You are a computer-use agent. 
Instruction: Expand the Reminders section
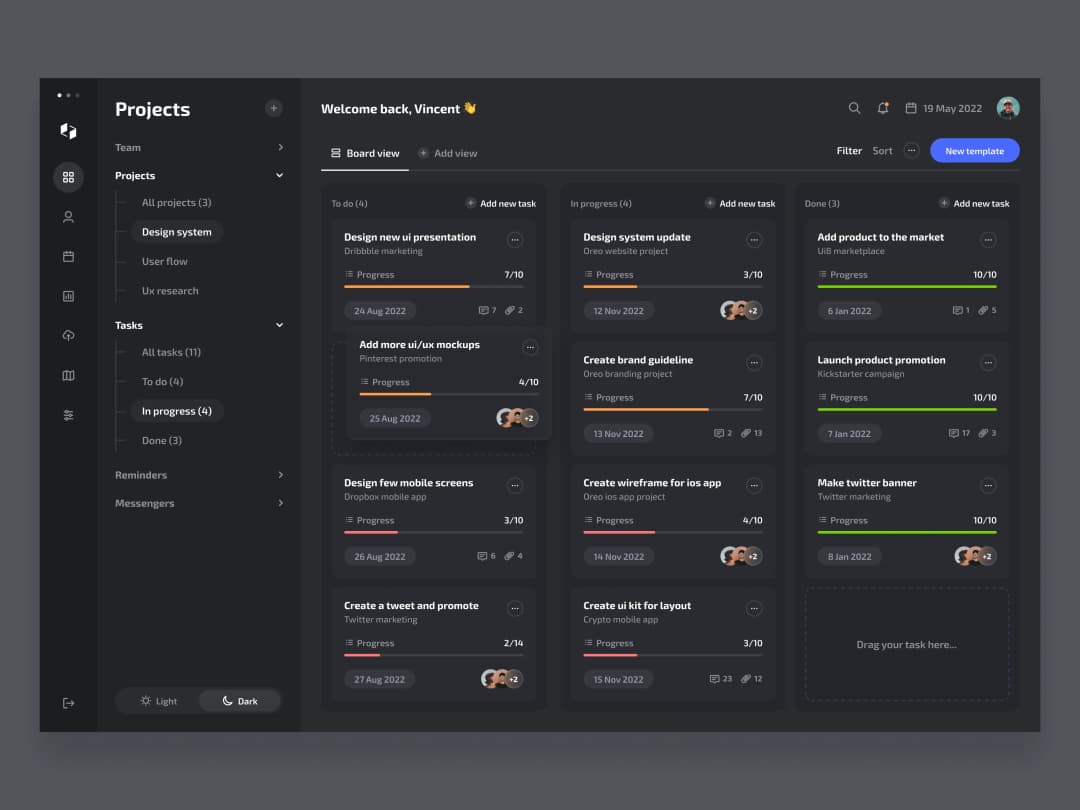point(280,475)
